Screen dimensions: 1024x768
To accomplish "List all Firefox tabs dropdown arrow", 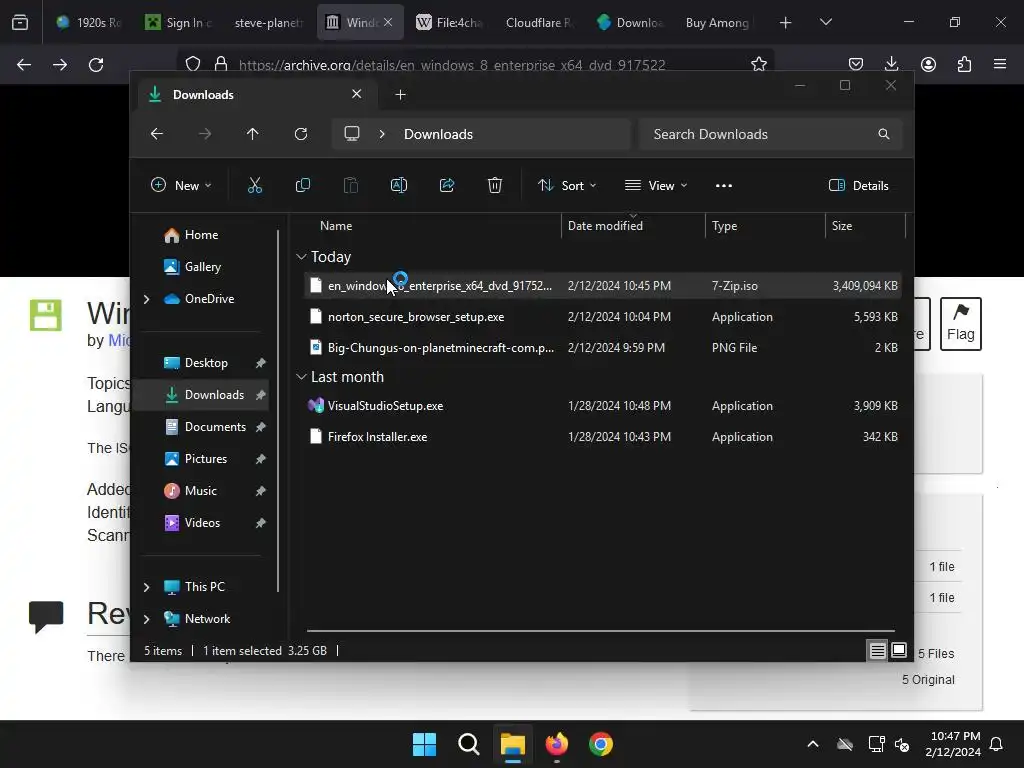I will click(825, 22).
